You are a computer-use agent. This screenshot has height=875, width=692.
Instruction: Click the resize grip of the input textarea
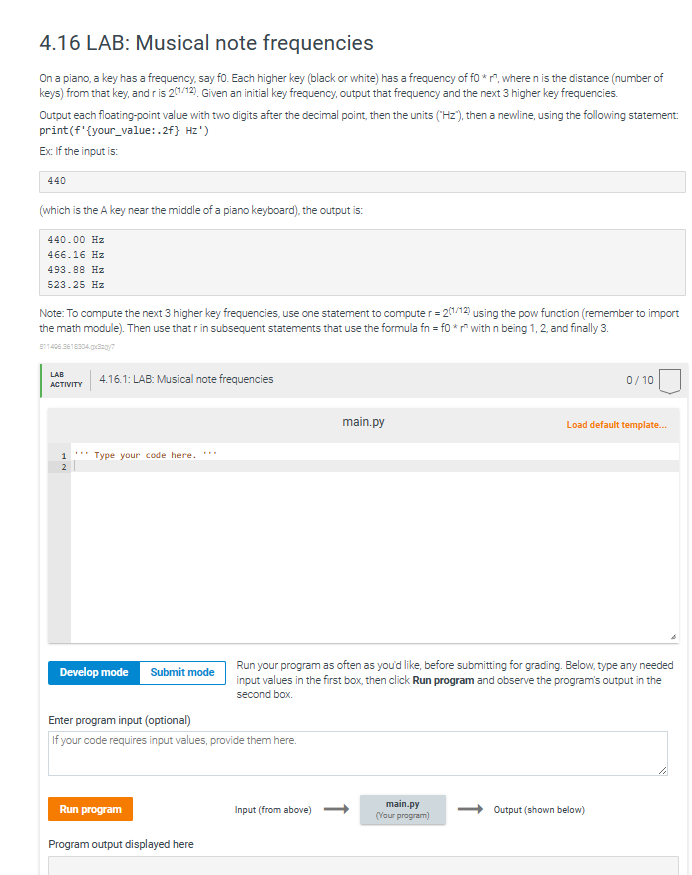pyautogui.click(x=663, y=769)
